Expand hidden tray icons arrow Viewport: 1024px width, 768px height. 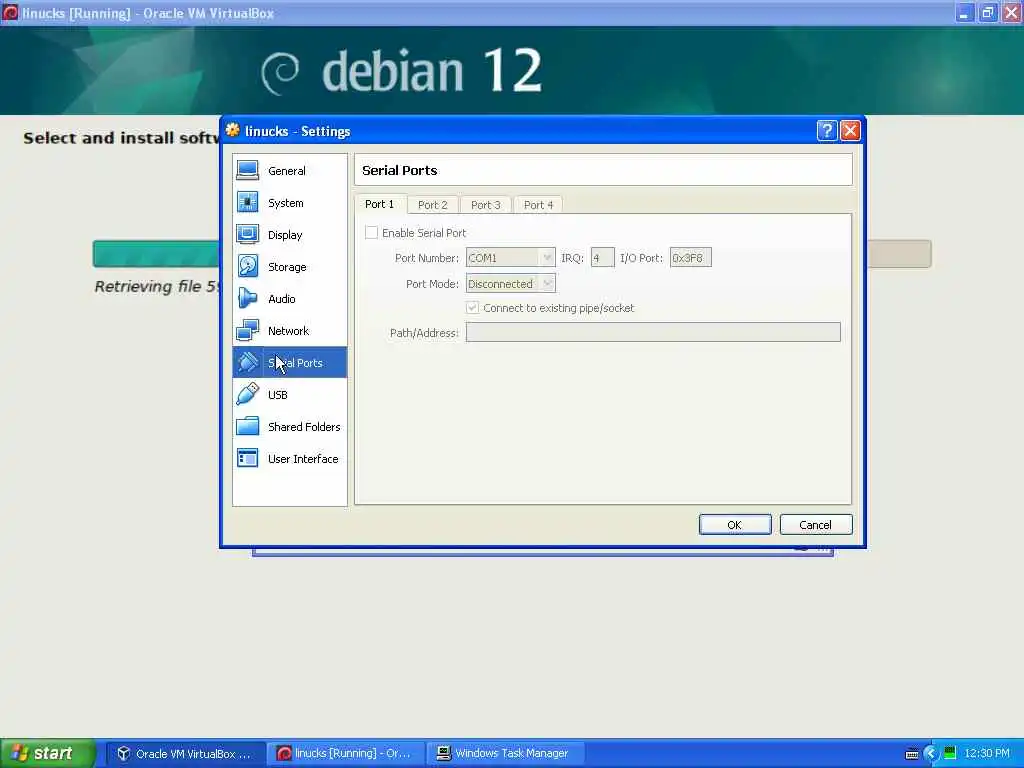pos(931,754)
